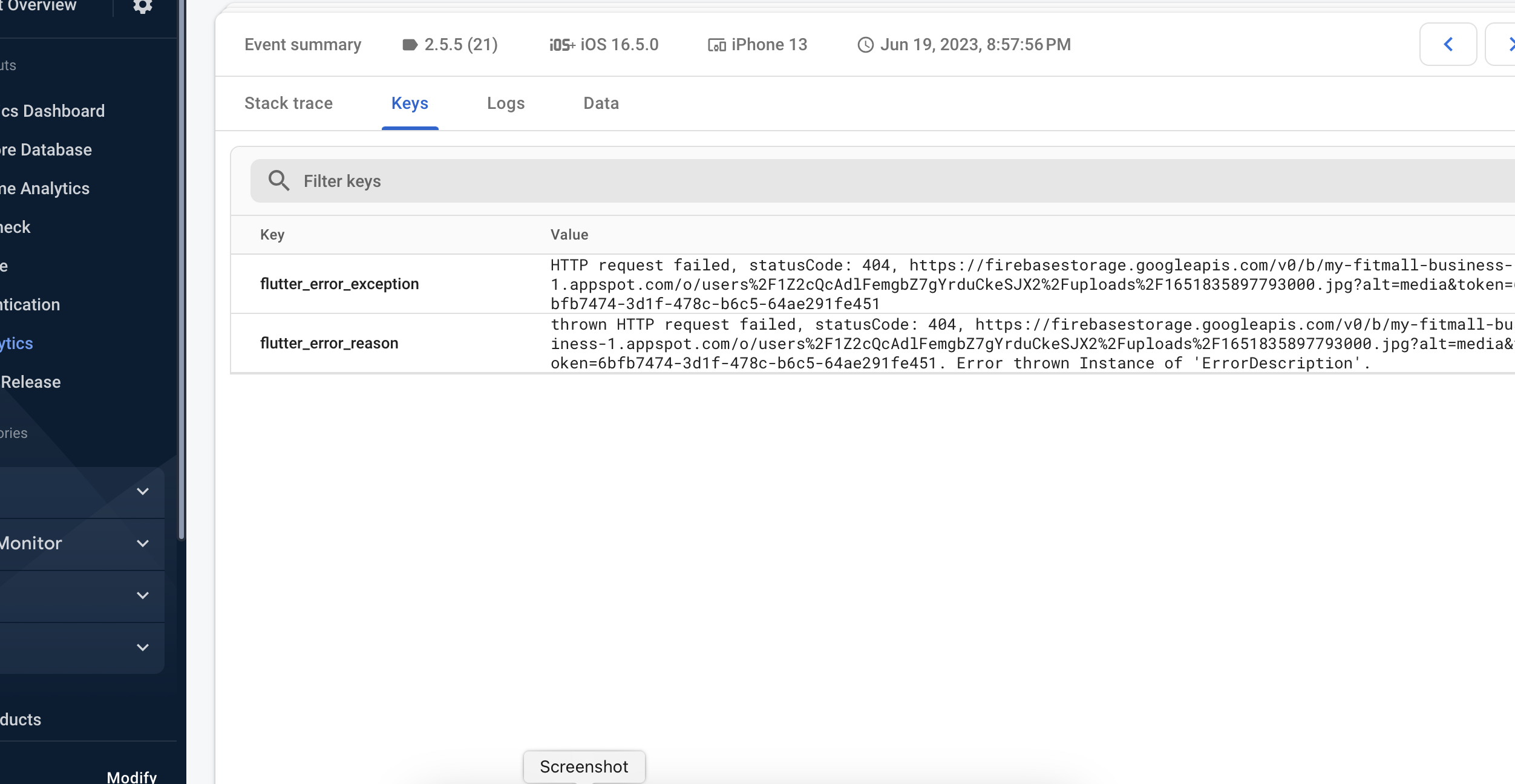Screen dimensions: 1515x784
Task: Select Release in the sidebar
Action: coord(30,382)
